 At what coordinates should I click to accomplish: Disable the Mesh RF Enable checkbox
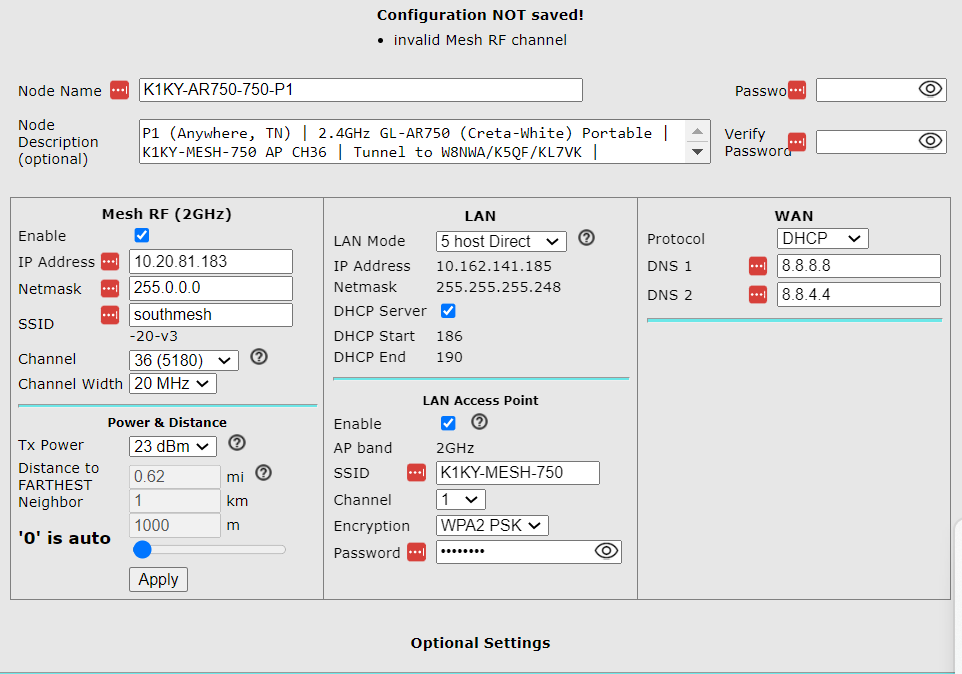click(141, 235)
